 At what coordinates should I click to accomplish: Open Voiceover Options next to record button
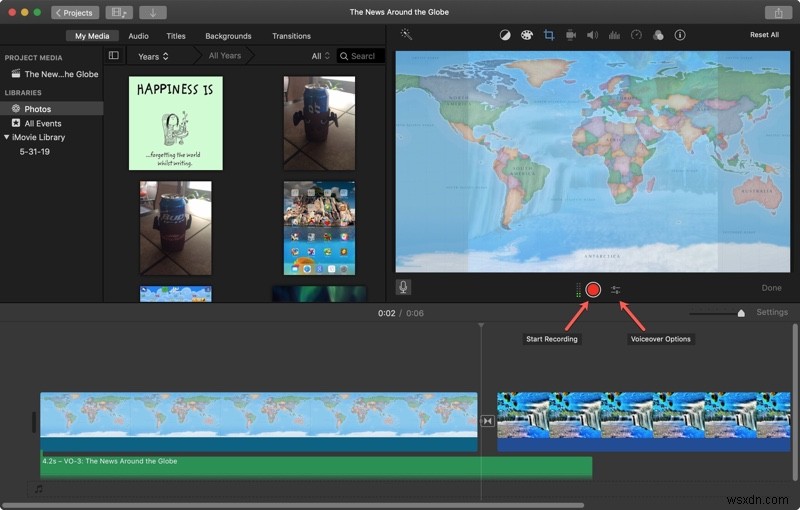click(616, 290)
